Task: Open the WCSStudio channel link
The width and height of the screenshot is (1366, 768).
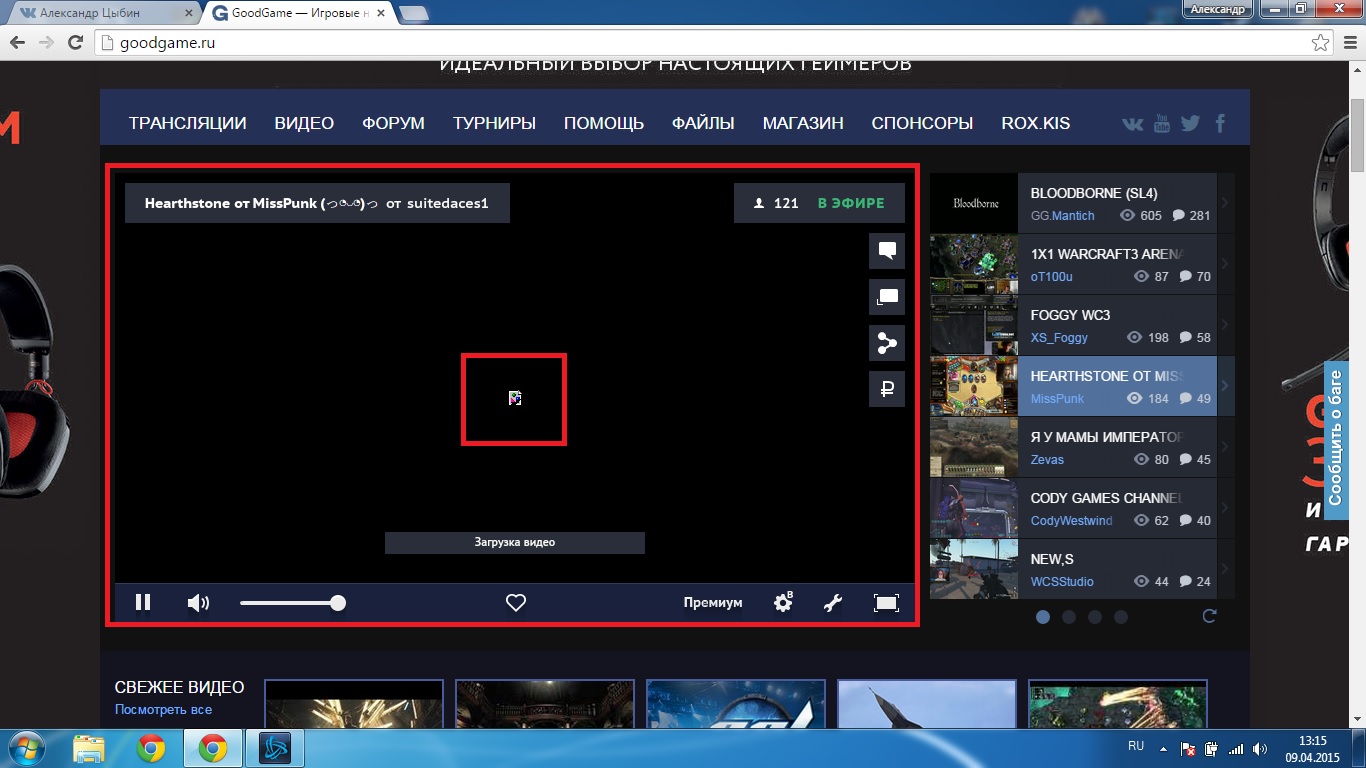Action: click(1062, 582)
